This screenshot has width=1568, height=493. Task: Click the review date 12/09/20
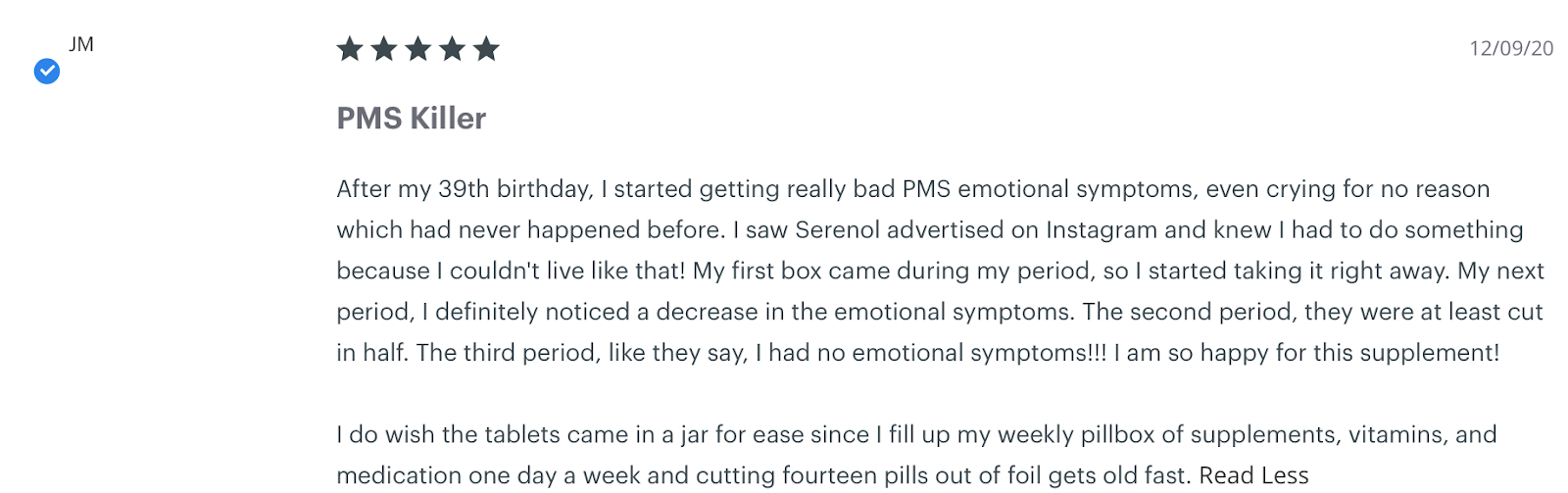1511,48
